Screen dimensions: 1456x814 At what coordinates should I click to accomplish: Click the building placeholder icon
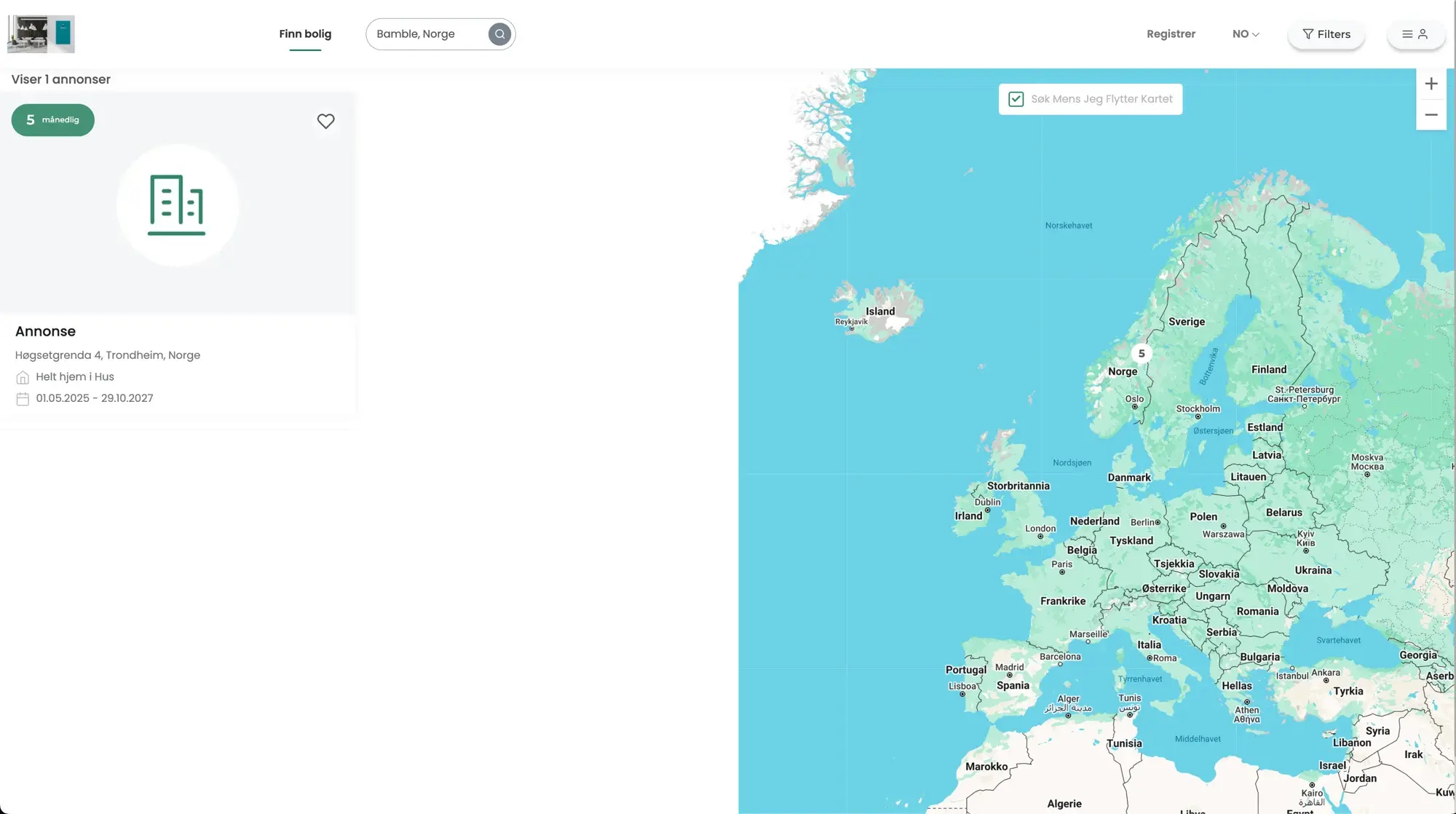tap(177, 205)
